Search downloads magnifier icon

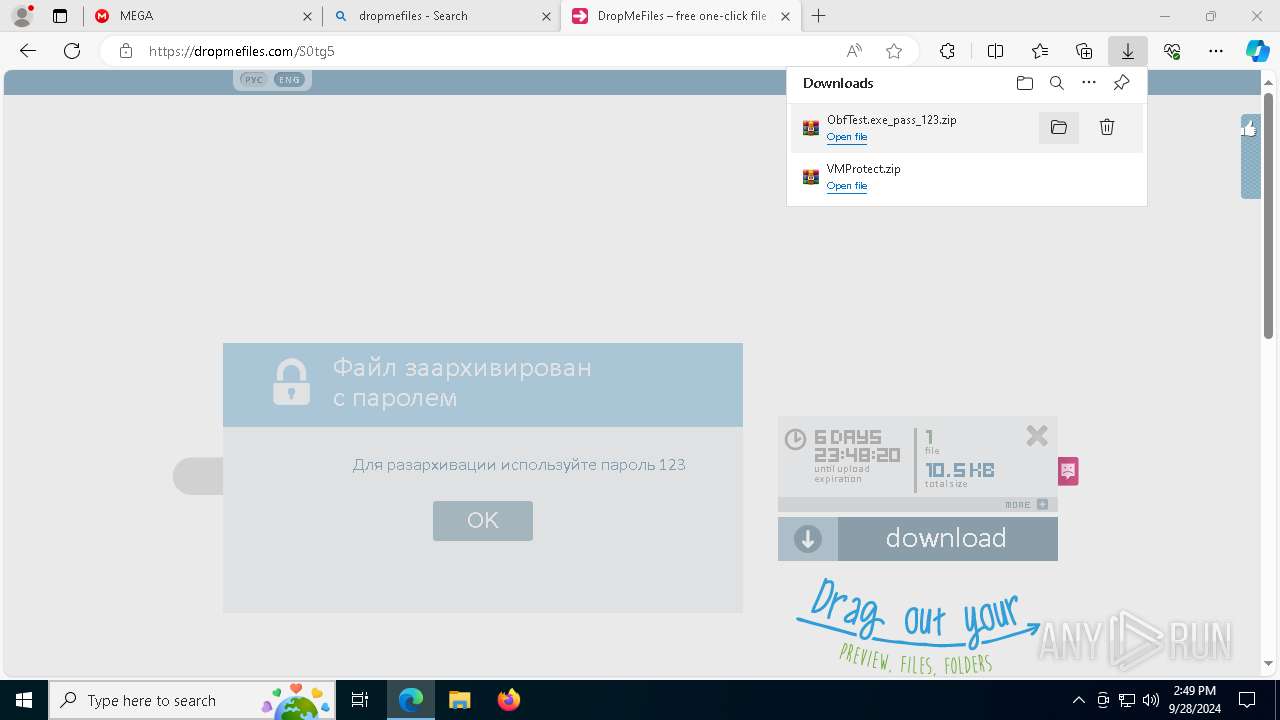coord(1056,83)
